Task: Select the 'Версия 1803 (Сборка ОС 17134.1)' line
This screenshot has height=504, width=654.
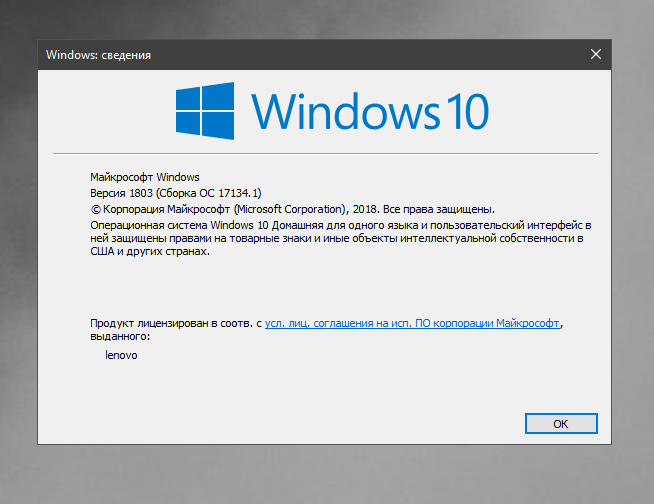Action: click(176, 193)
